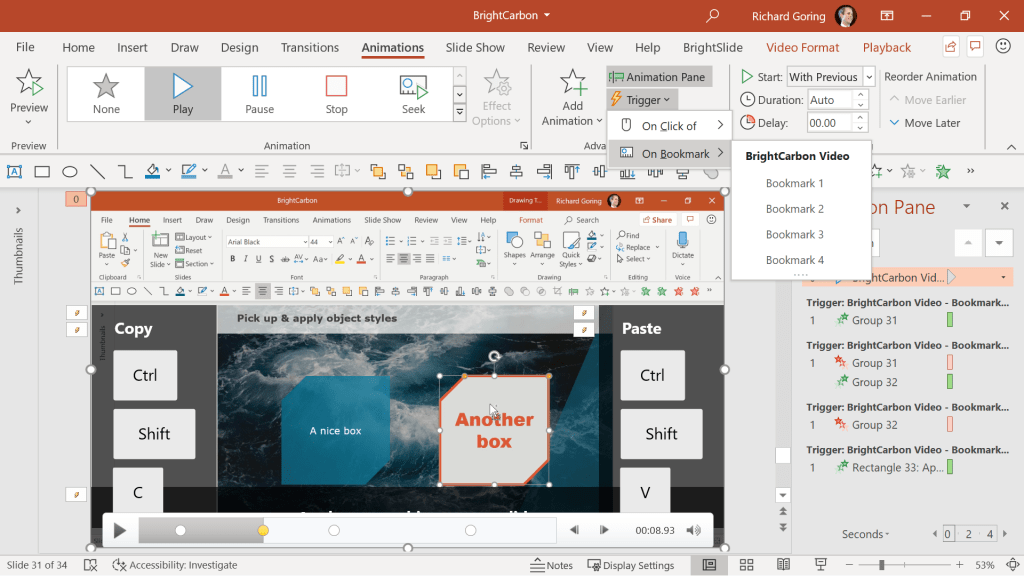Image resolution: width=1024 pixels, height=576 pixels.
Task: Select Add Animation
Action: 571,94
